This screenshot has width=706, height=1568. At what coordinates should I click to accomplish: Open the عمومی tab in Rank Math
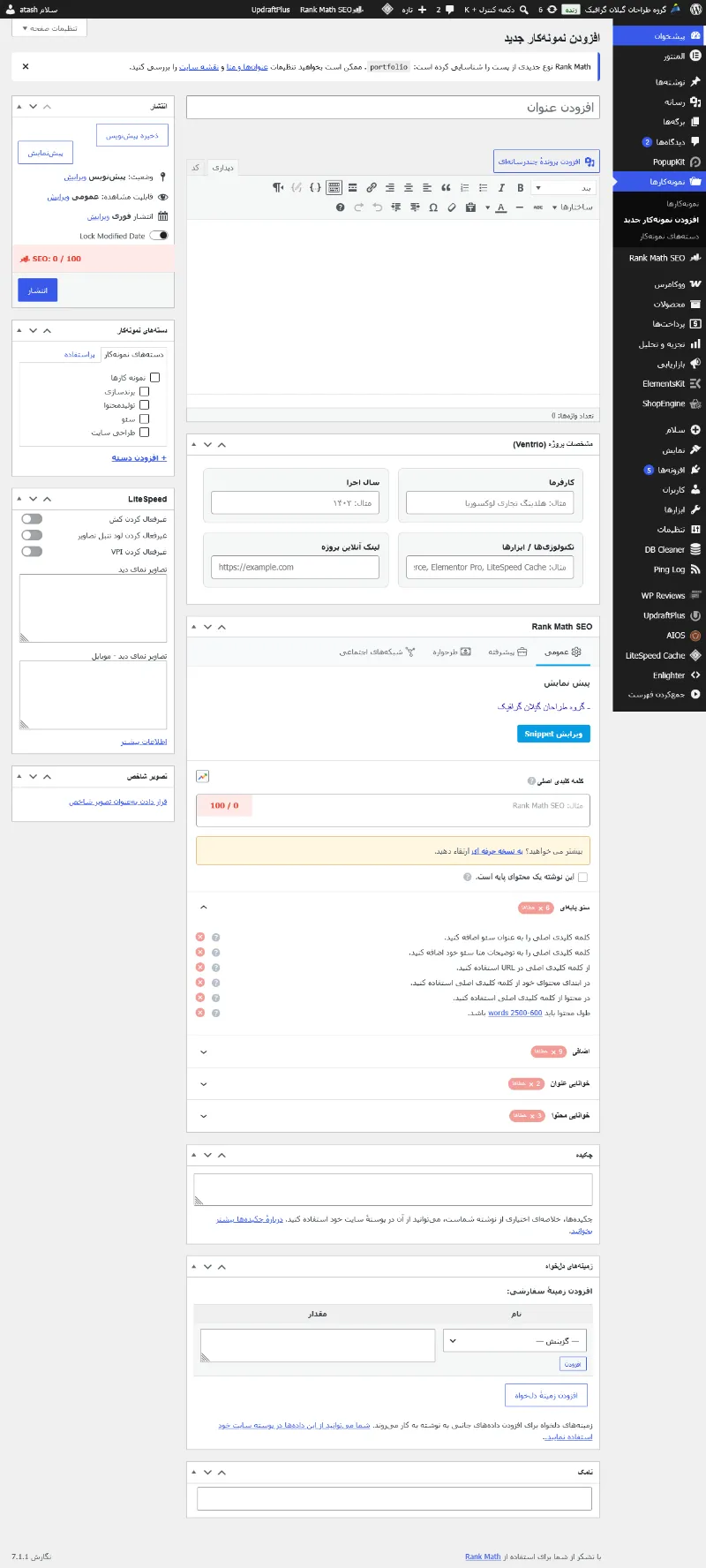(x=563, y=652)
